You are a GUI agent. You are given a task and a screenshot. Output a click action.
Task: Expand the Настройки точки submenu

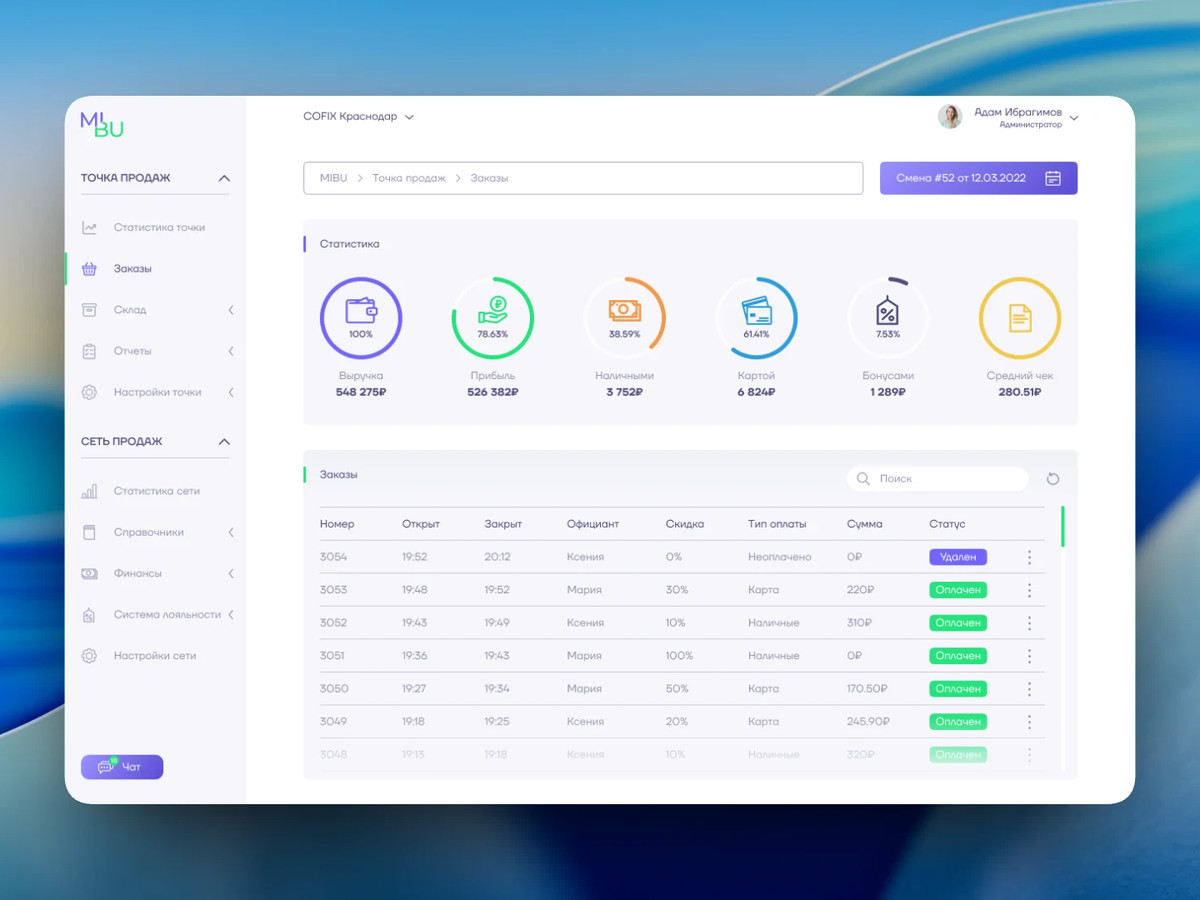point(231,392)
